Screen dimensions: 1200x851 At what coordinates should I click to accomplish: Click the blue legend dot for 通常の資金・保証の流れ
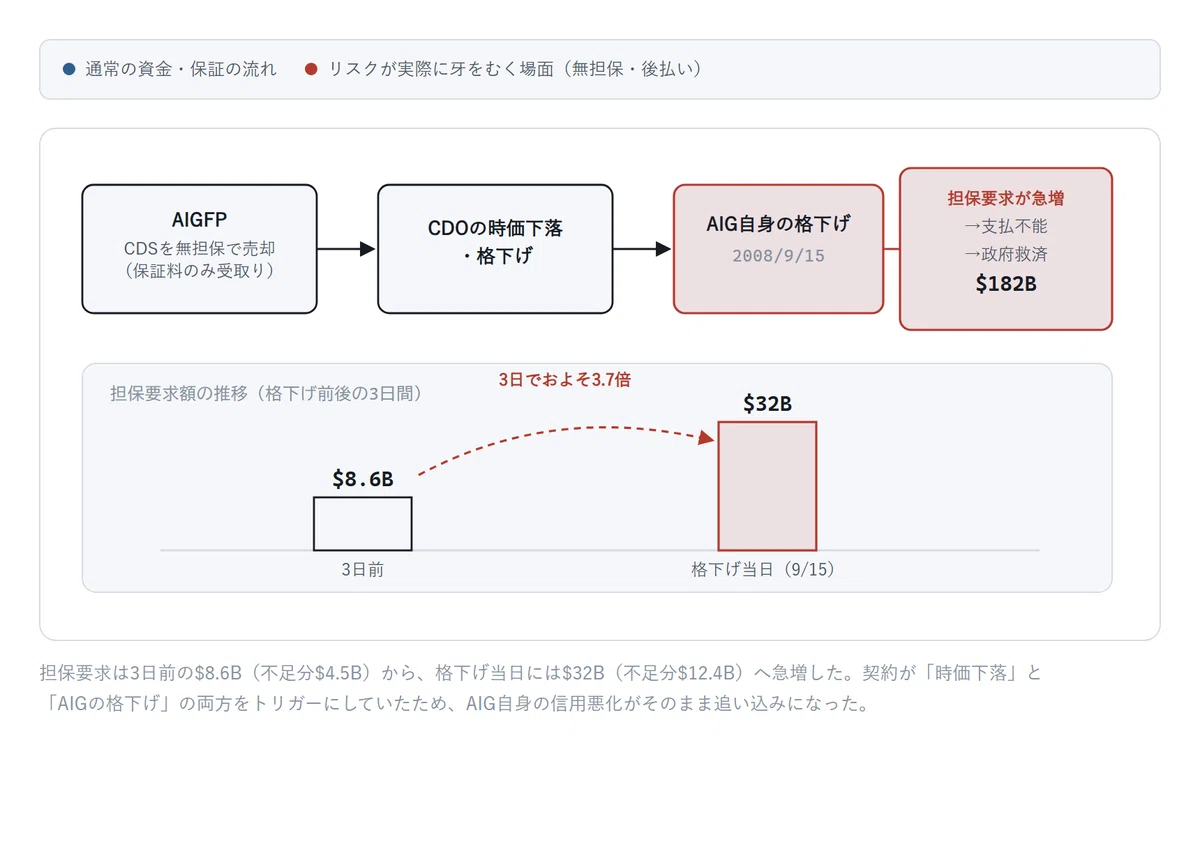point(69,69)
